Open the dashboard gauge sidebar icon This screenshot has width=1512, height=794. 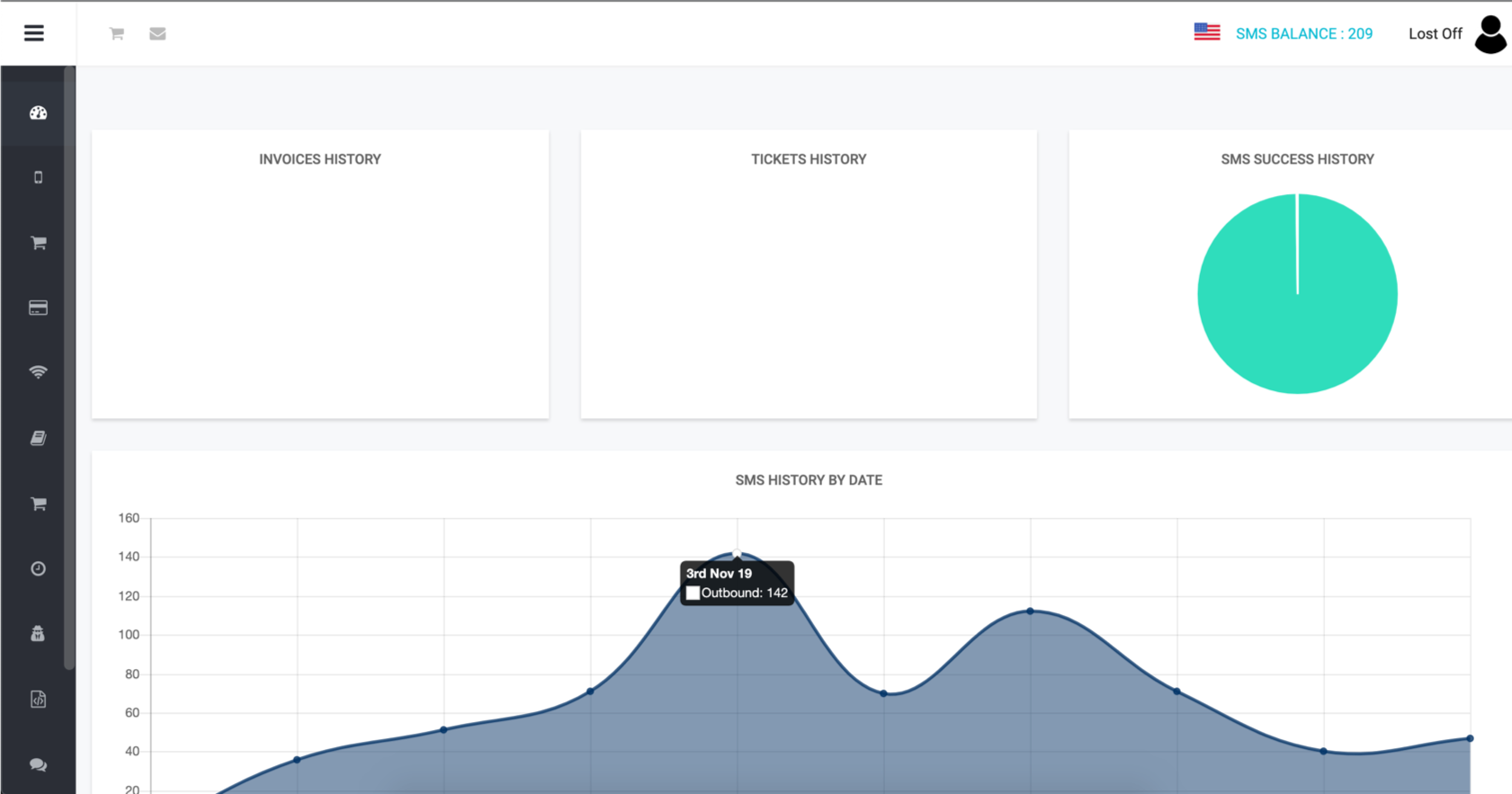pyautogui.click(x=38, y=112)
